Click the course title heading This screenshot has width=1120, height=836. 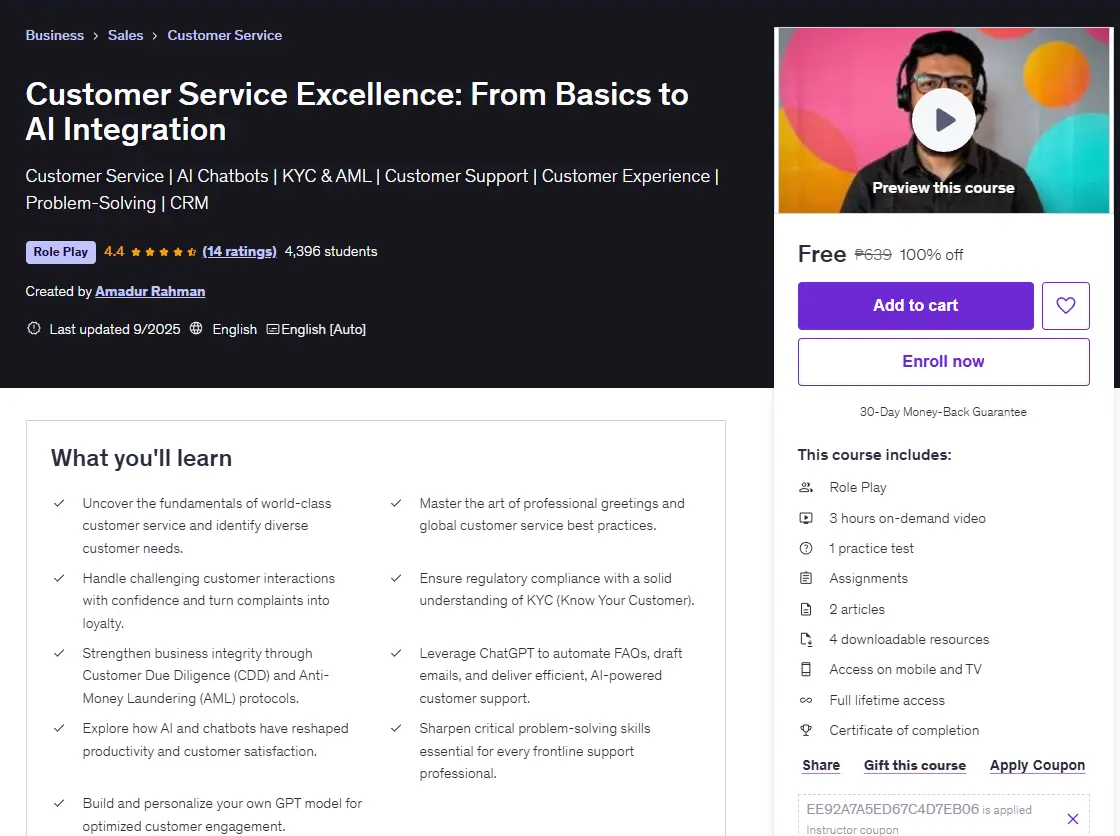pos(357,111)
